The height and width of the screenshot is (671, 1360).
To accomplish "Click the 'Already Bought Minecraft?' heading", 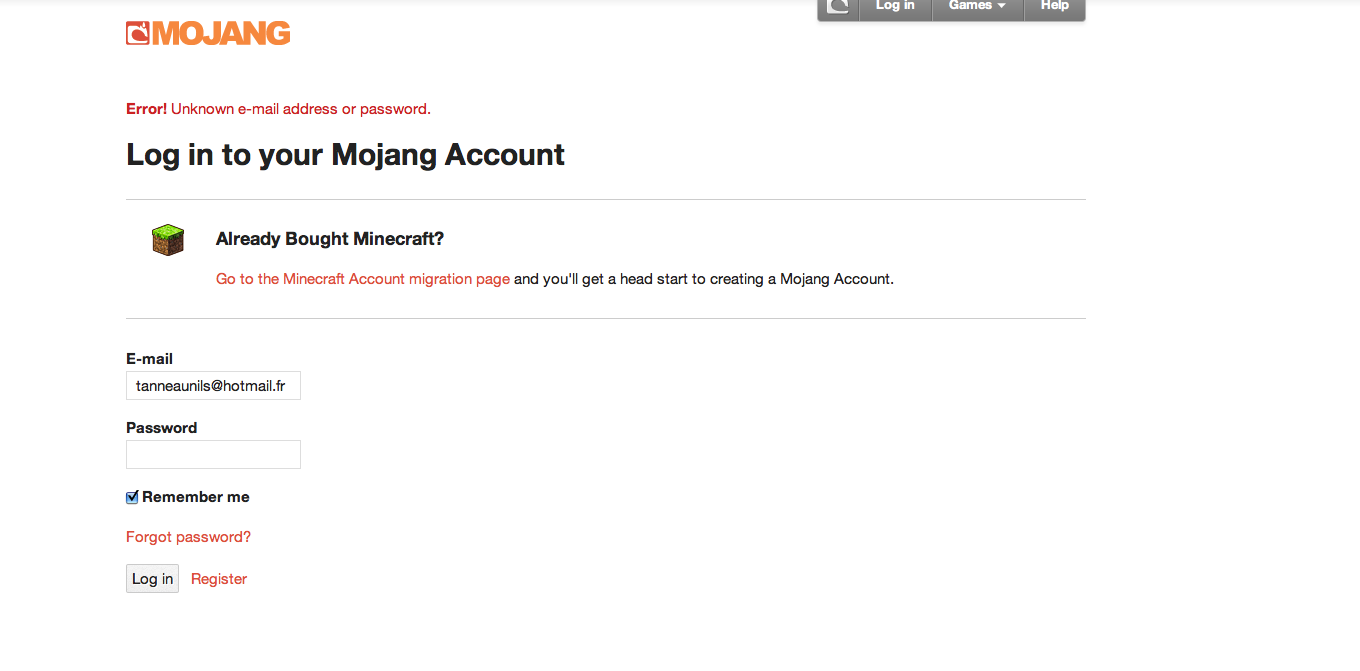I will (330, 239).
